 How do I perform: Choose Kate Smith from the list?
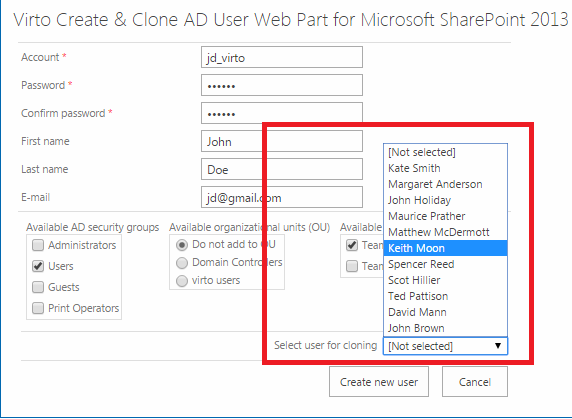[445, 168]
